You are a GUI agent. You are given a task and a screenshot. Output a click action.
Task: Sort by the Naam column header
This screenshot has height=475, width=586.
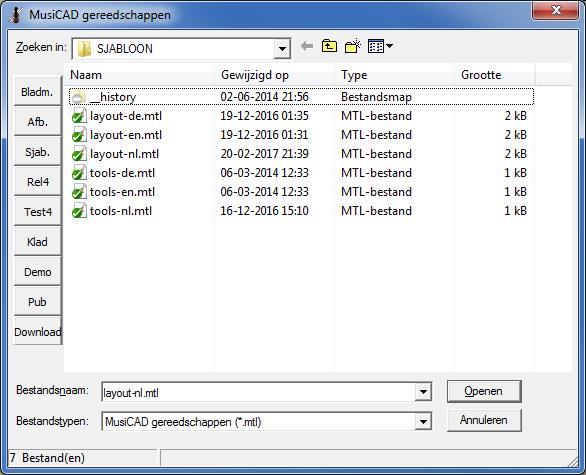(x=139, y=75)
